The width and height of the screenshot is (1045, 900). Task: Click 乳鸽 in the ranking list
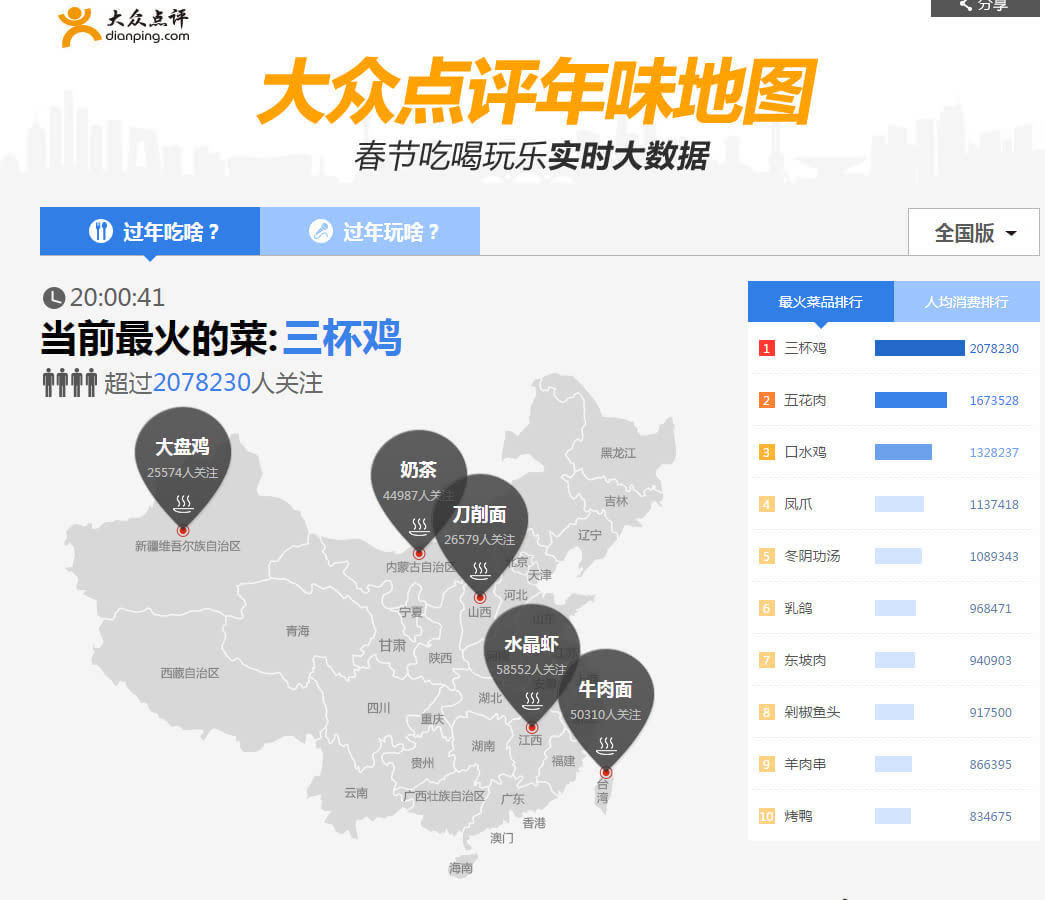(x=798, y=608)
